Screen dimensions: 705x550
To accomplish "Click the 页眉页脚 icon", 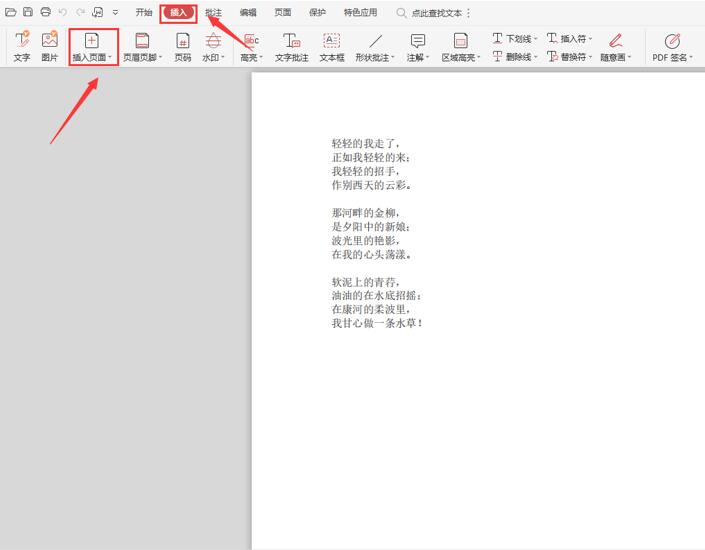I will [x=142, y=40].
